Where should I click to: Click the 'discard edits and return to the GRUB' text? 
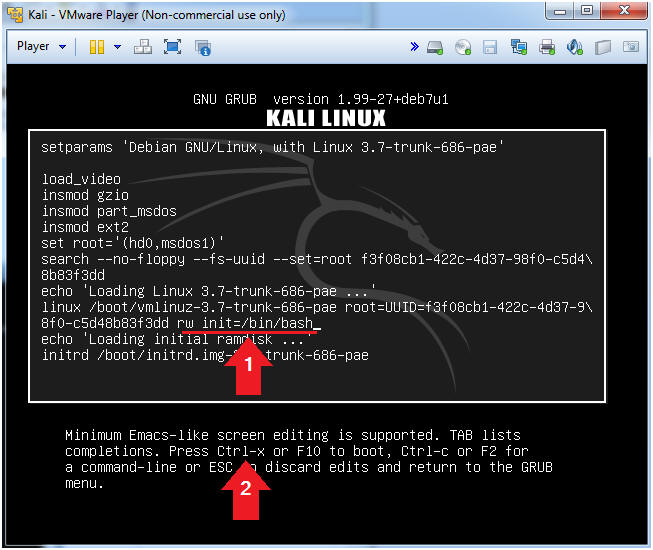point(409,467)
